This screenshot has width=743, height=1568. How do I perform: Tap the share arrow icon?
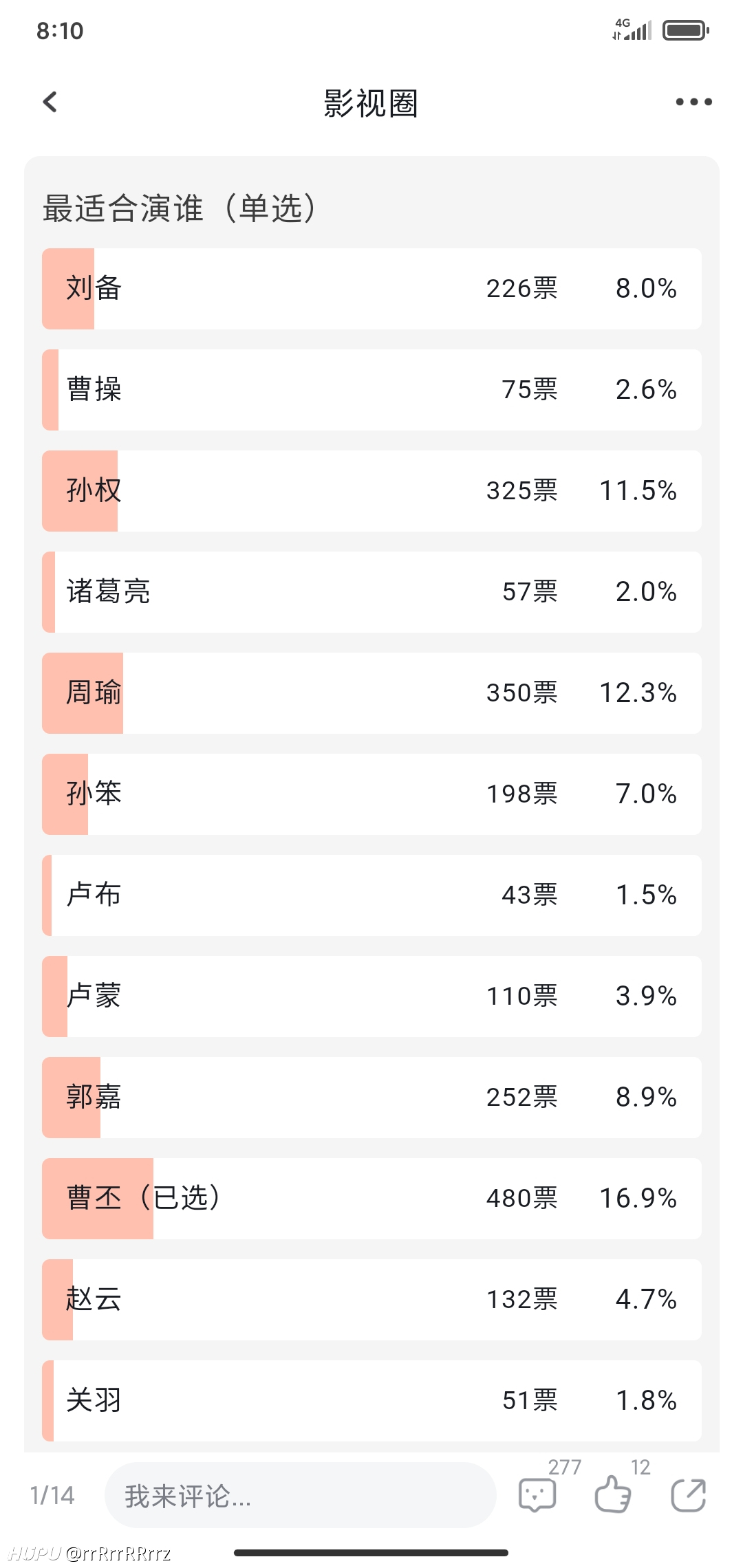pos(689,1495)
